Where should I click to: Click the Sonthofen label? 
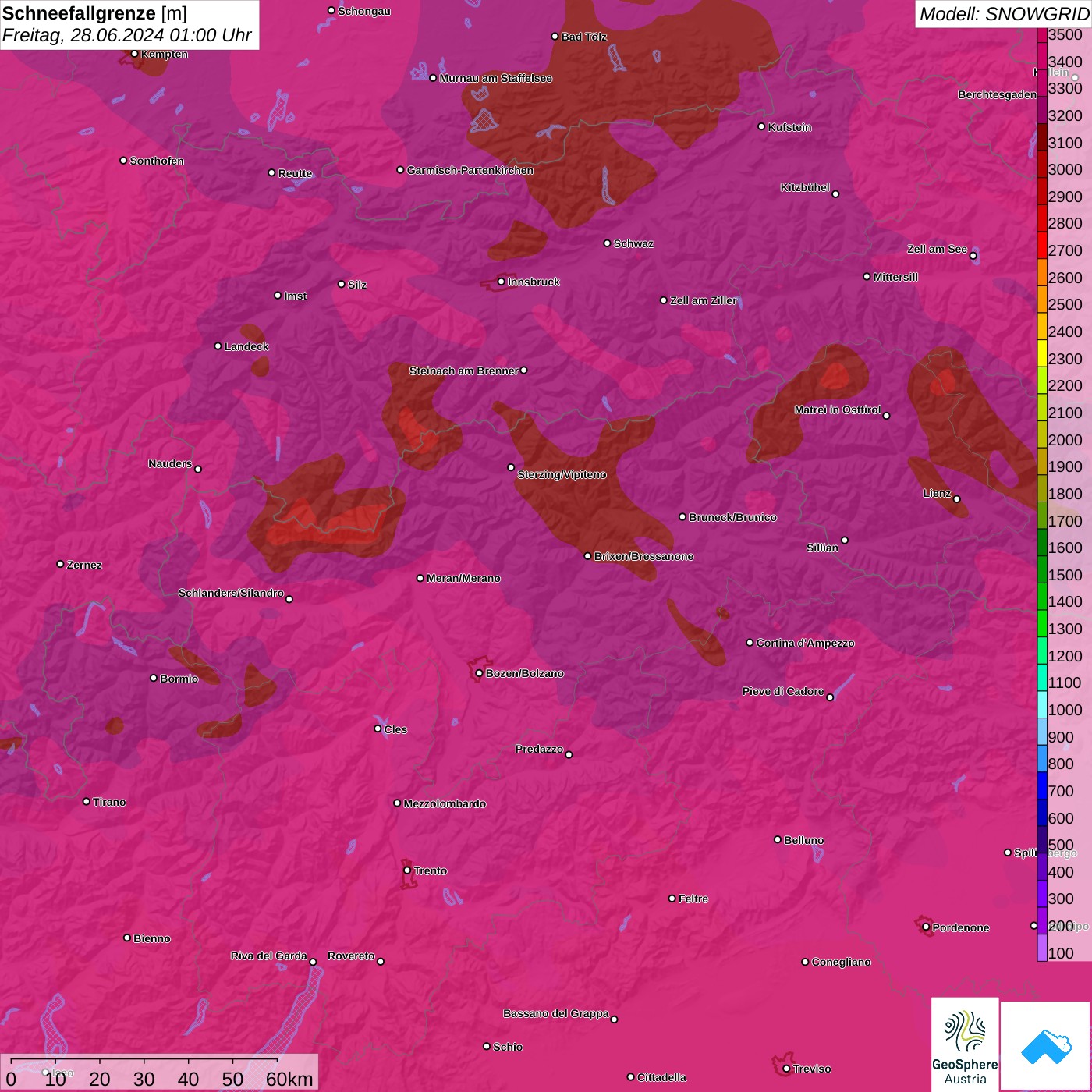point(157,161)
